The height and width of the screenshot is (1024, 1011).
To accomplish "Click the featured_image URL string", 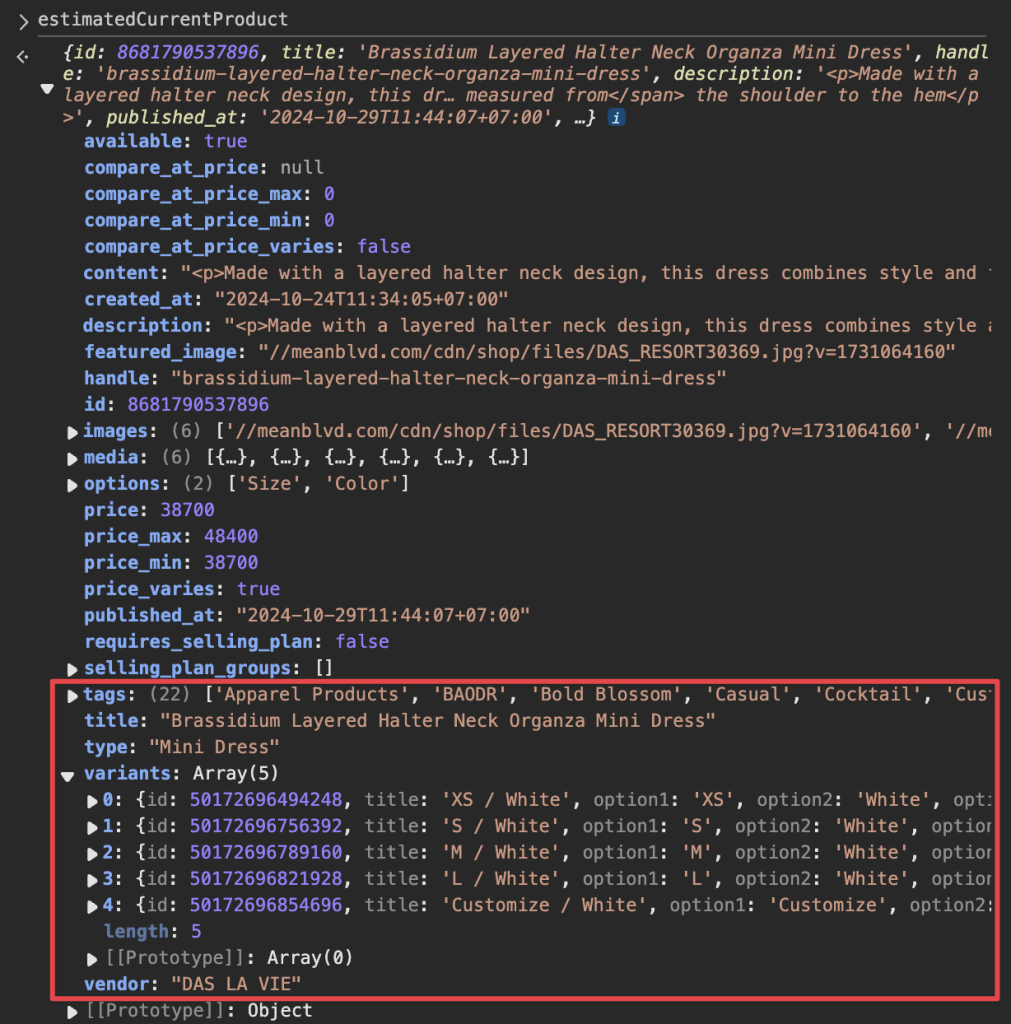I will [x=607, y=352].
